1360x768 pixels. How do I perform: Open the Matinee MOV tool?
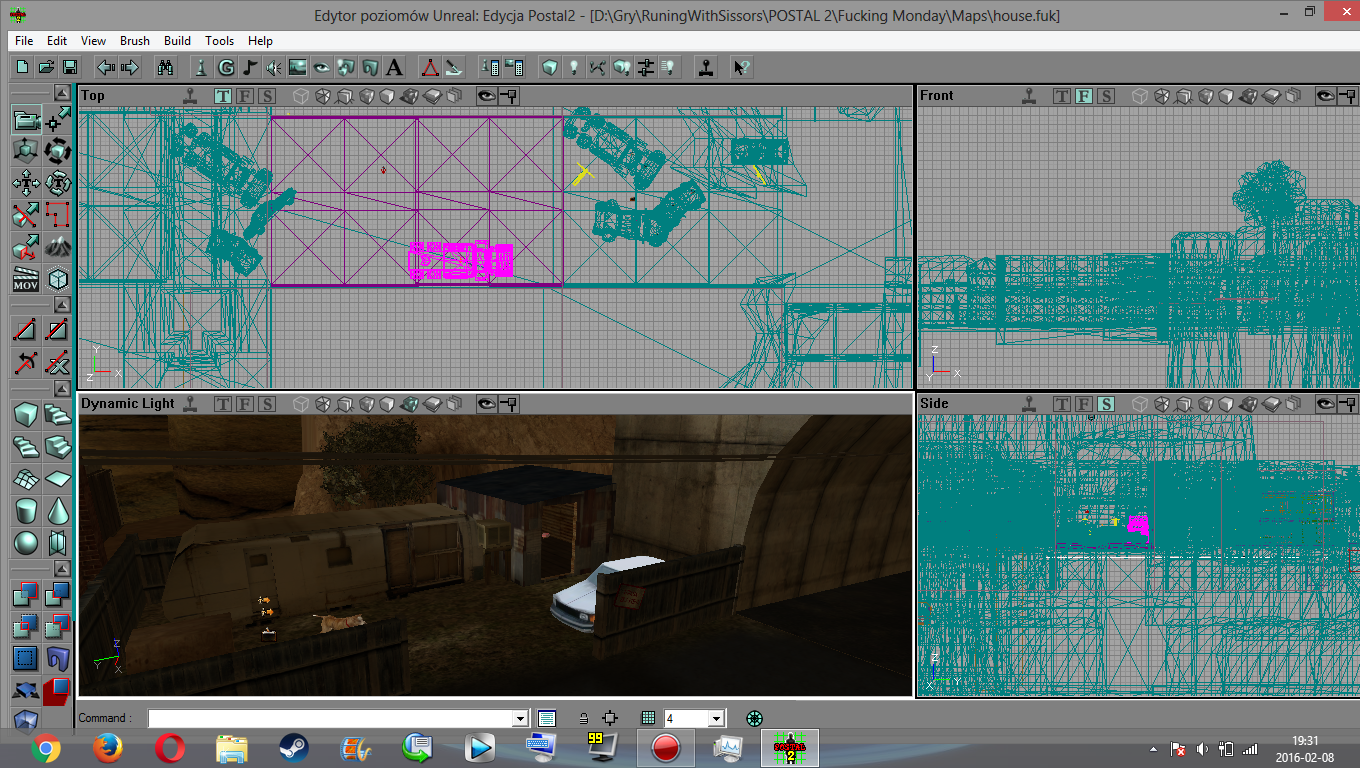click(26, 279)
